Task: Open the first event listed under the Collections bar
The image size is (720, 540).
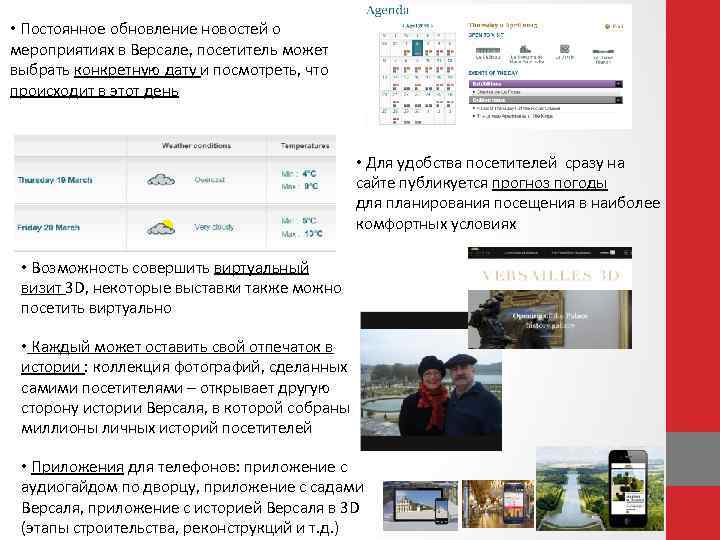Action: tap(517, 108)
